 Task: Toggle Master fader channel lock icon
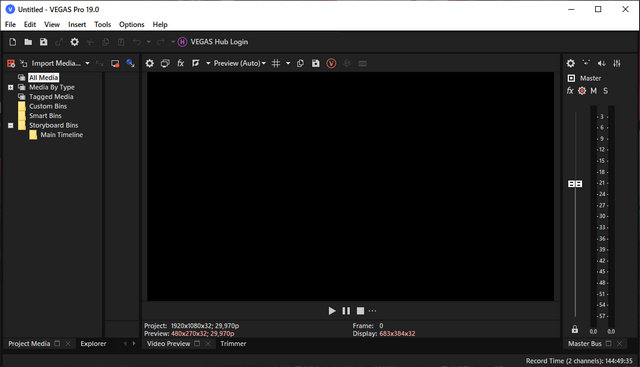(575, 329)
